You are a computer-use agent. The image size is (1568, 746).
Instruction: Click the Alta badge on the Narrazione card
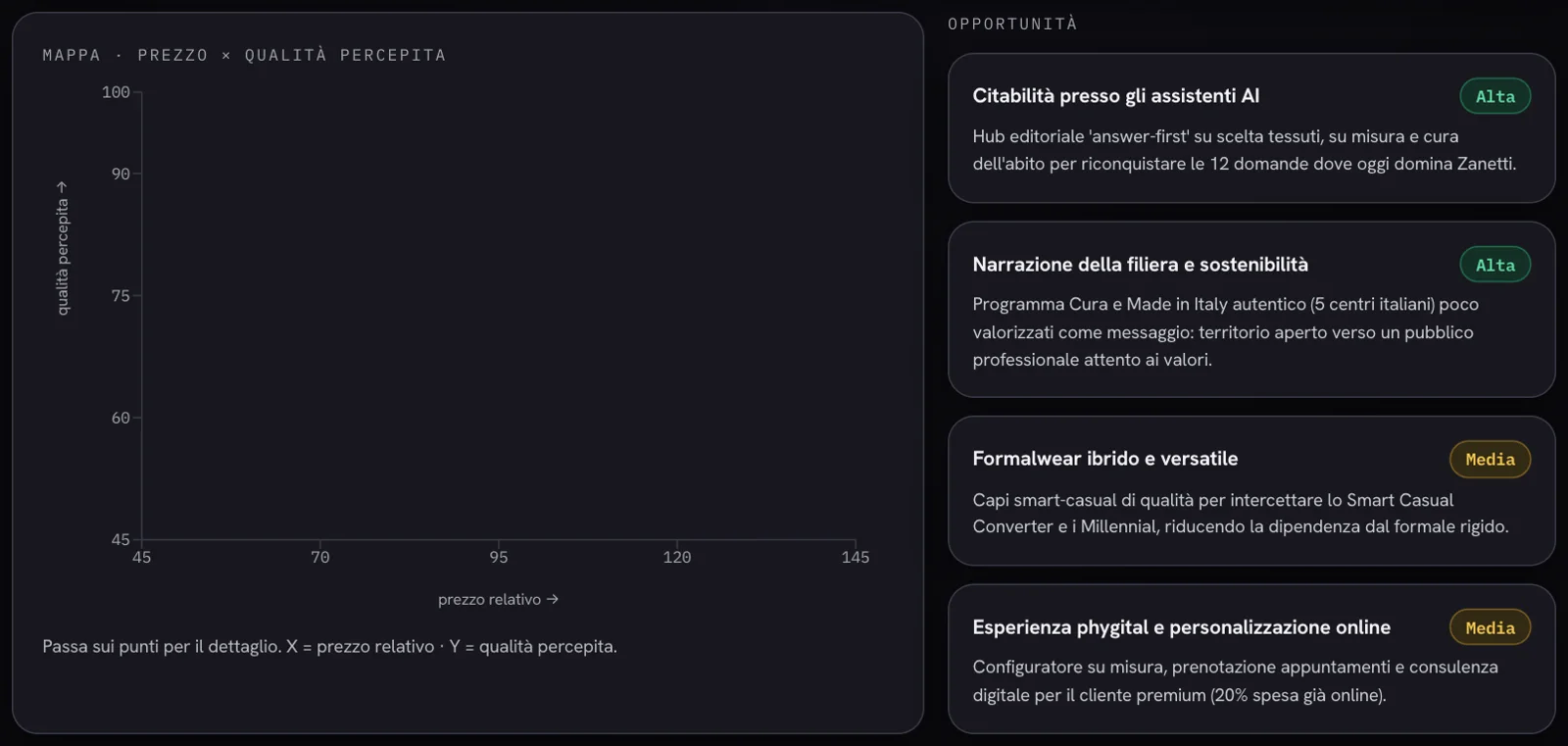(x=1495, y=265)
